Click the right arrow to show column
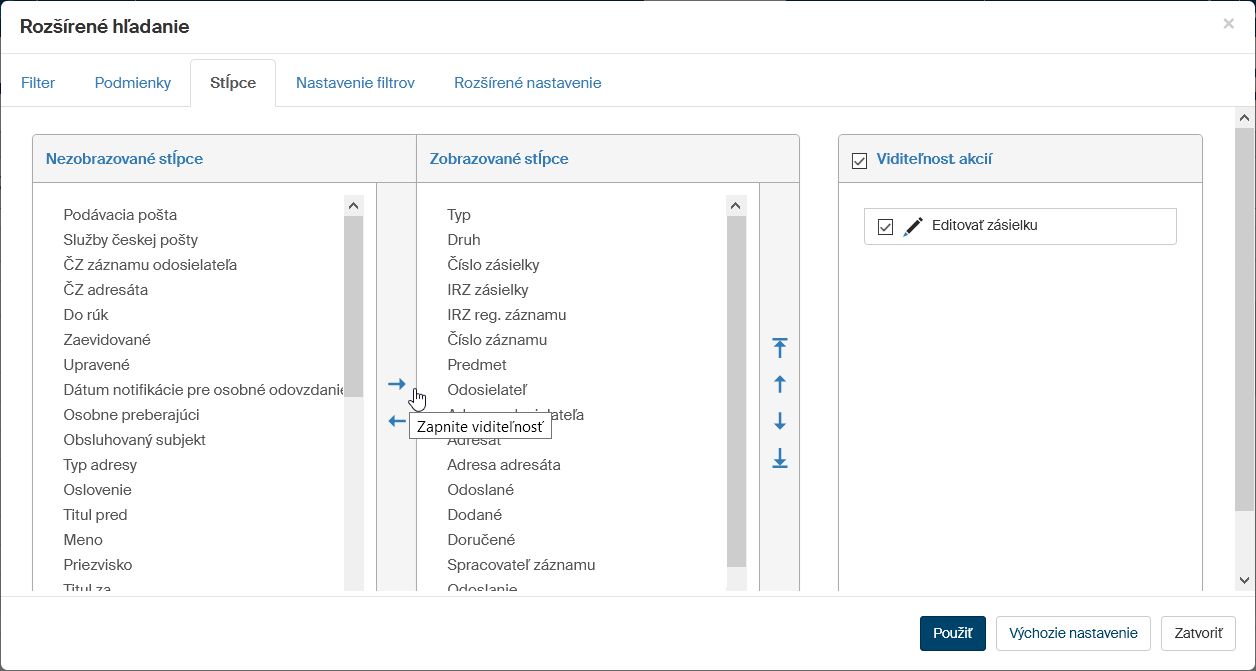The width and height of the screenshot is (1256, 671). pos(397,385)
